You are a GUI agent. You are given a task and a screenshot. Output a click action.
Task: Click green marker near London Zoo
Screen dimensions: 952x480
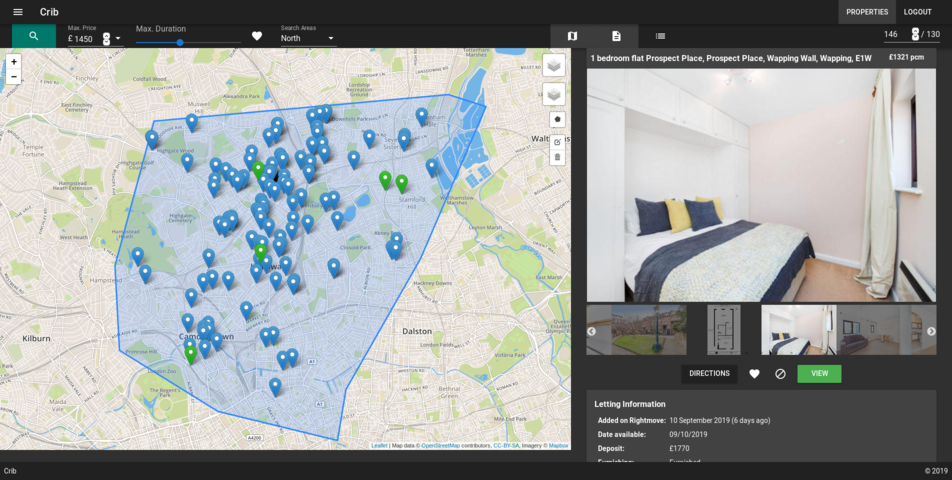(x=191, y=354)
